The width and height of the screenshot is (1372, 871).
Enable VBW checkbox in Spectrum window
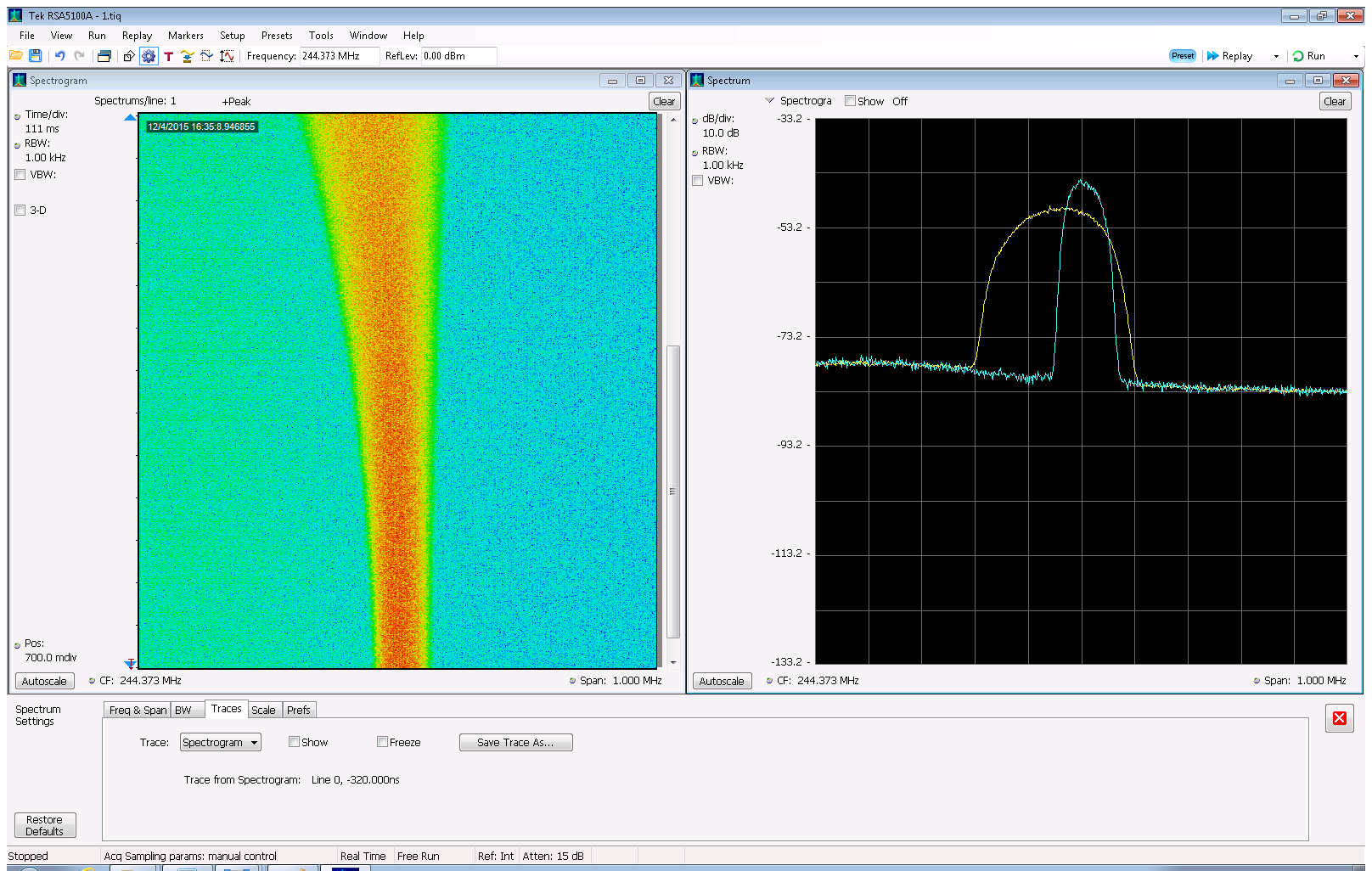[x=697, y=181]
